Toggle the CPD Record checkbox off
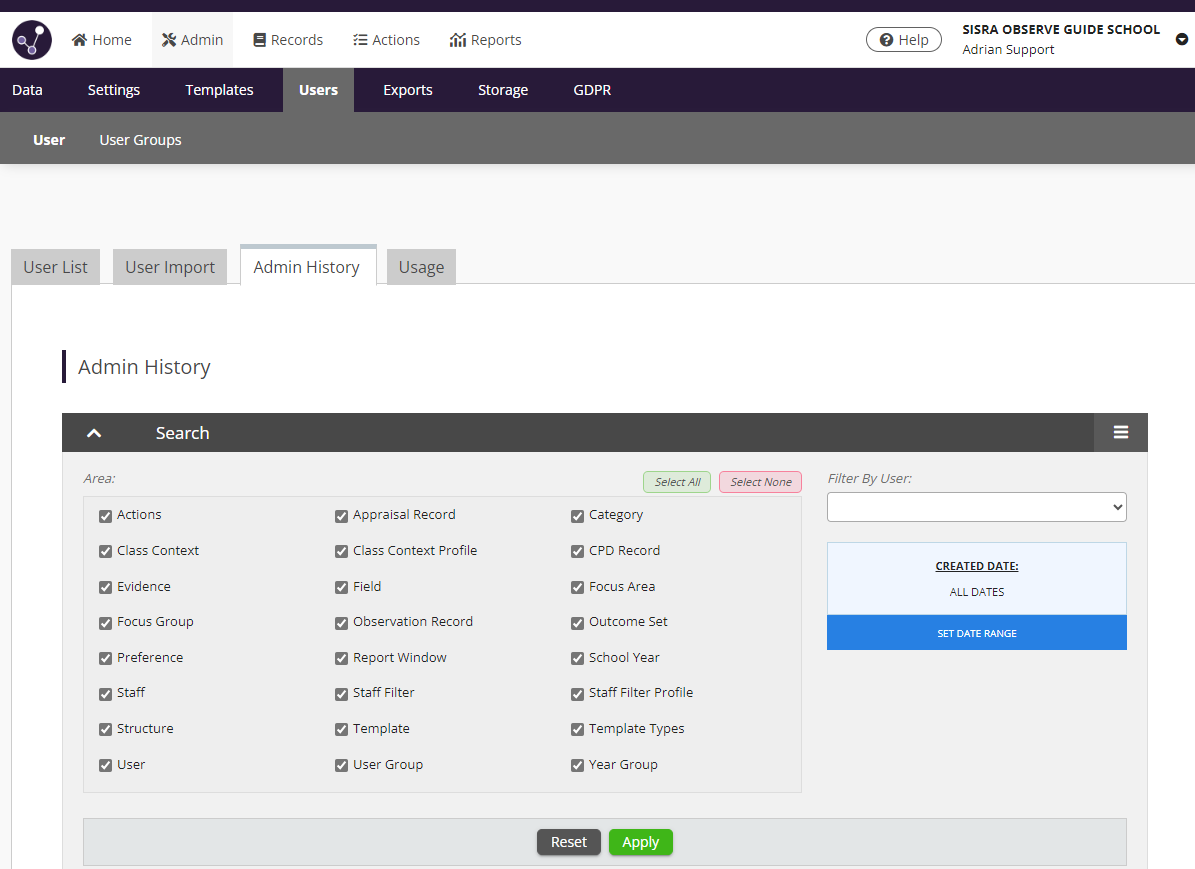Viewport: 1195px width, 869px height. [577, 550]
